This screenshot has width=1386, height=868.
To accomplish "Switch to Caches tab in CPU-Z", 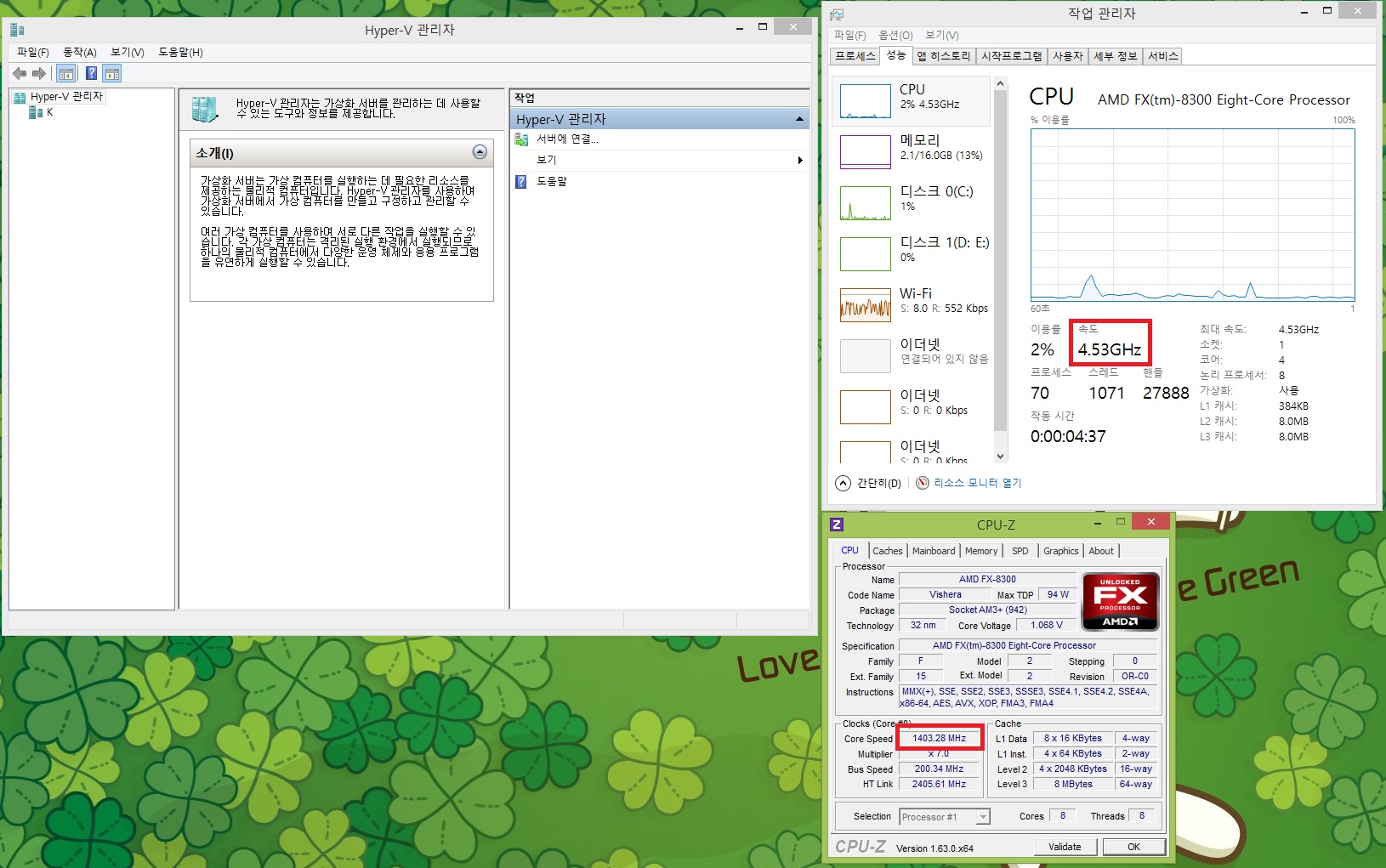I will 887,551.
